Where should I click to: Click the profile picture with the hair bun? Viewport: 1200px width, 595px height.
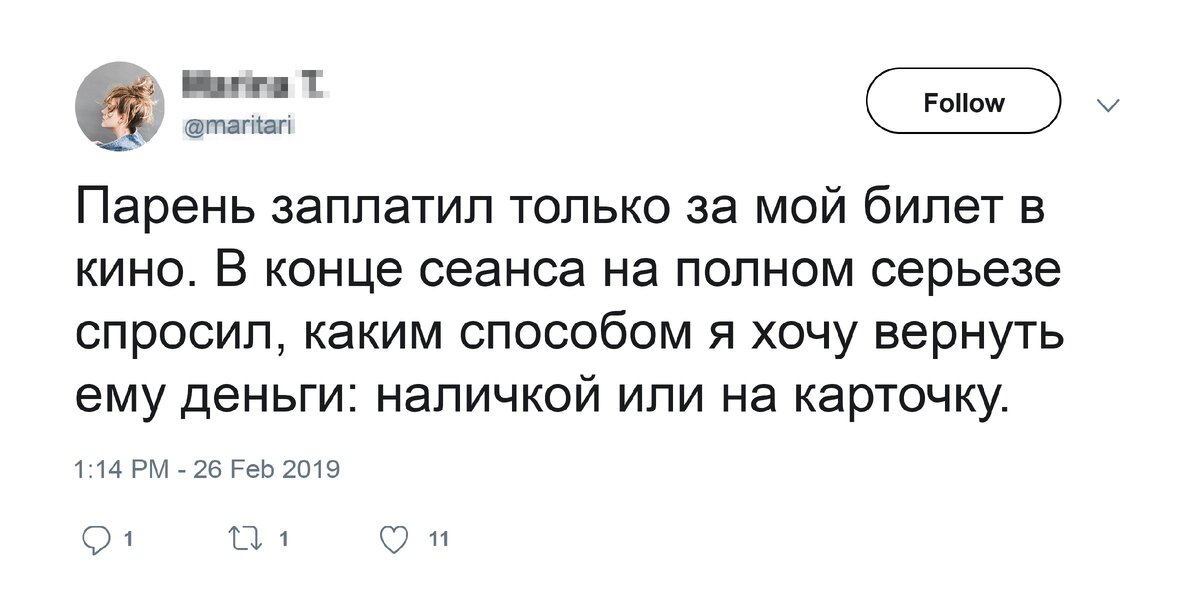coord(120,103)
